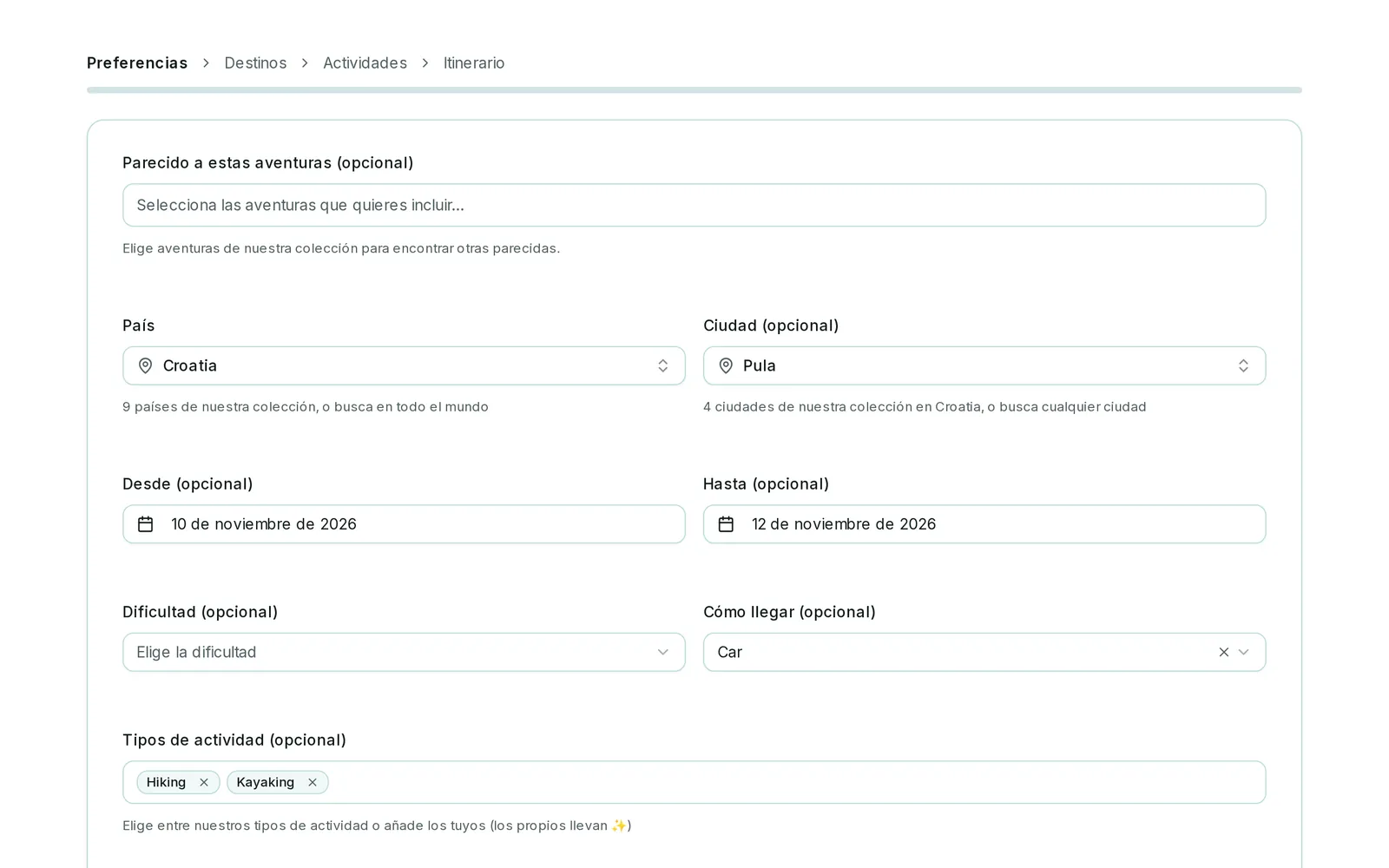Click the calendar icon in Desde field
The height and width of the screenshot is (868, 1389).
pyautogui.click(x=146, y=524)
